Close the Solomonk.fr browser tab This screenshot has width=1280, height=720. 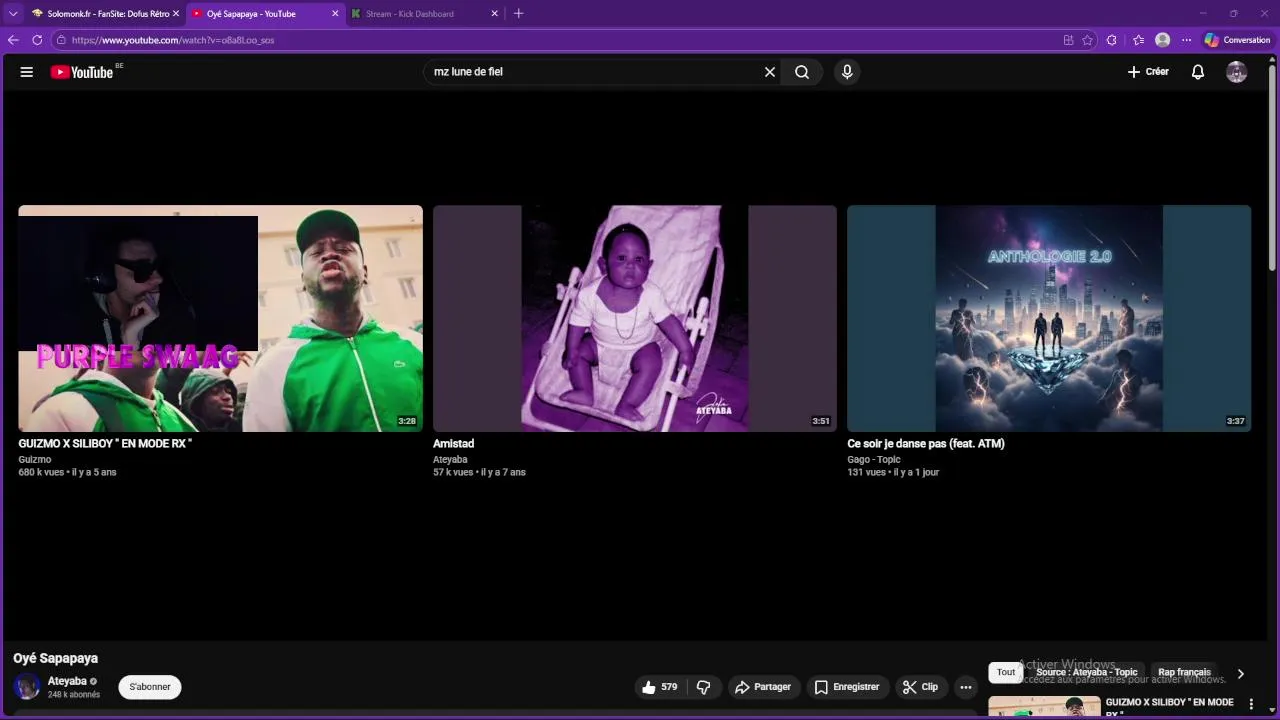176,14
